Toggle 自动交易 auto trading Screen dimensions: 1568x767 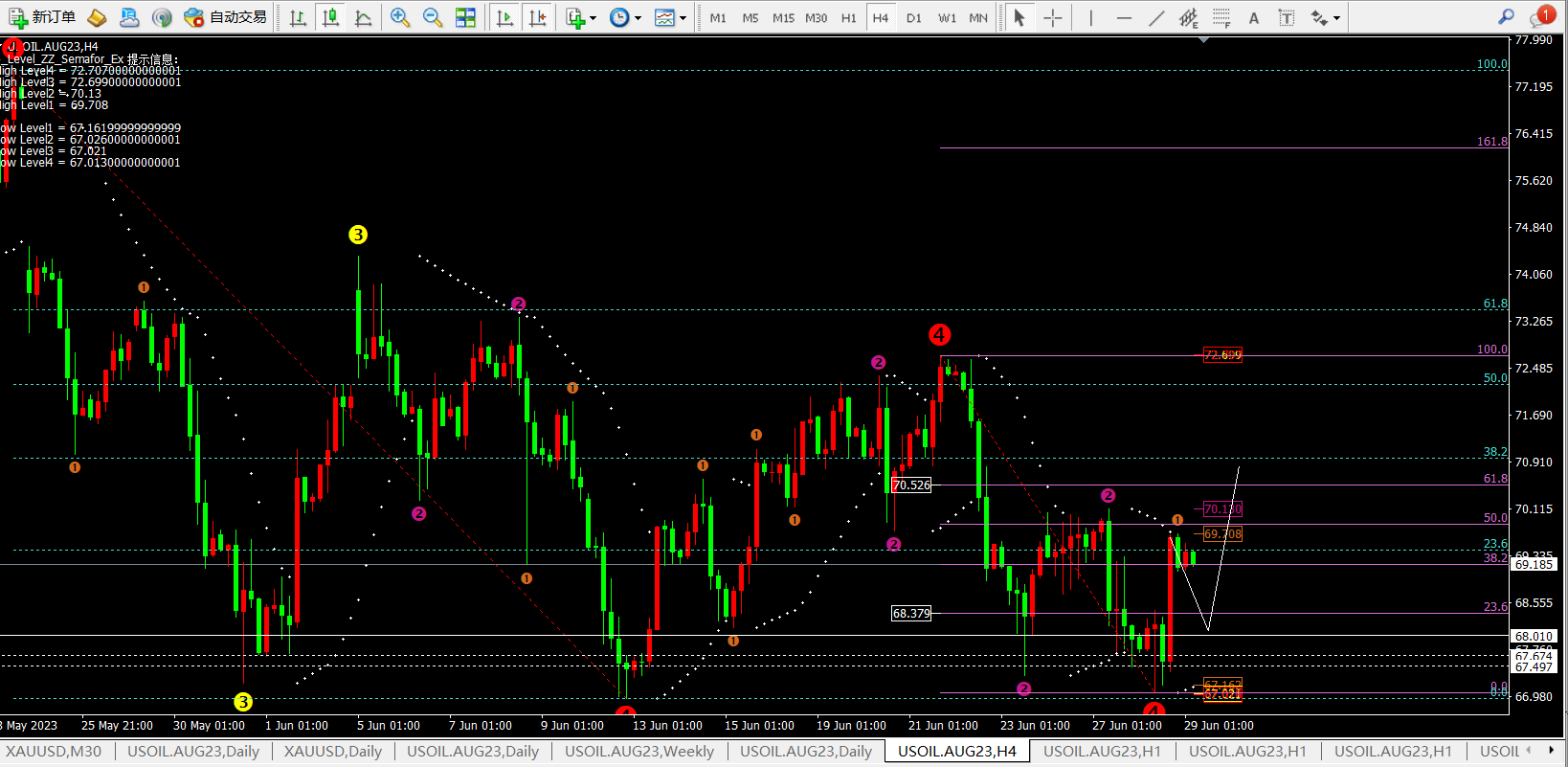click(x=226, y=17)
